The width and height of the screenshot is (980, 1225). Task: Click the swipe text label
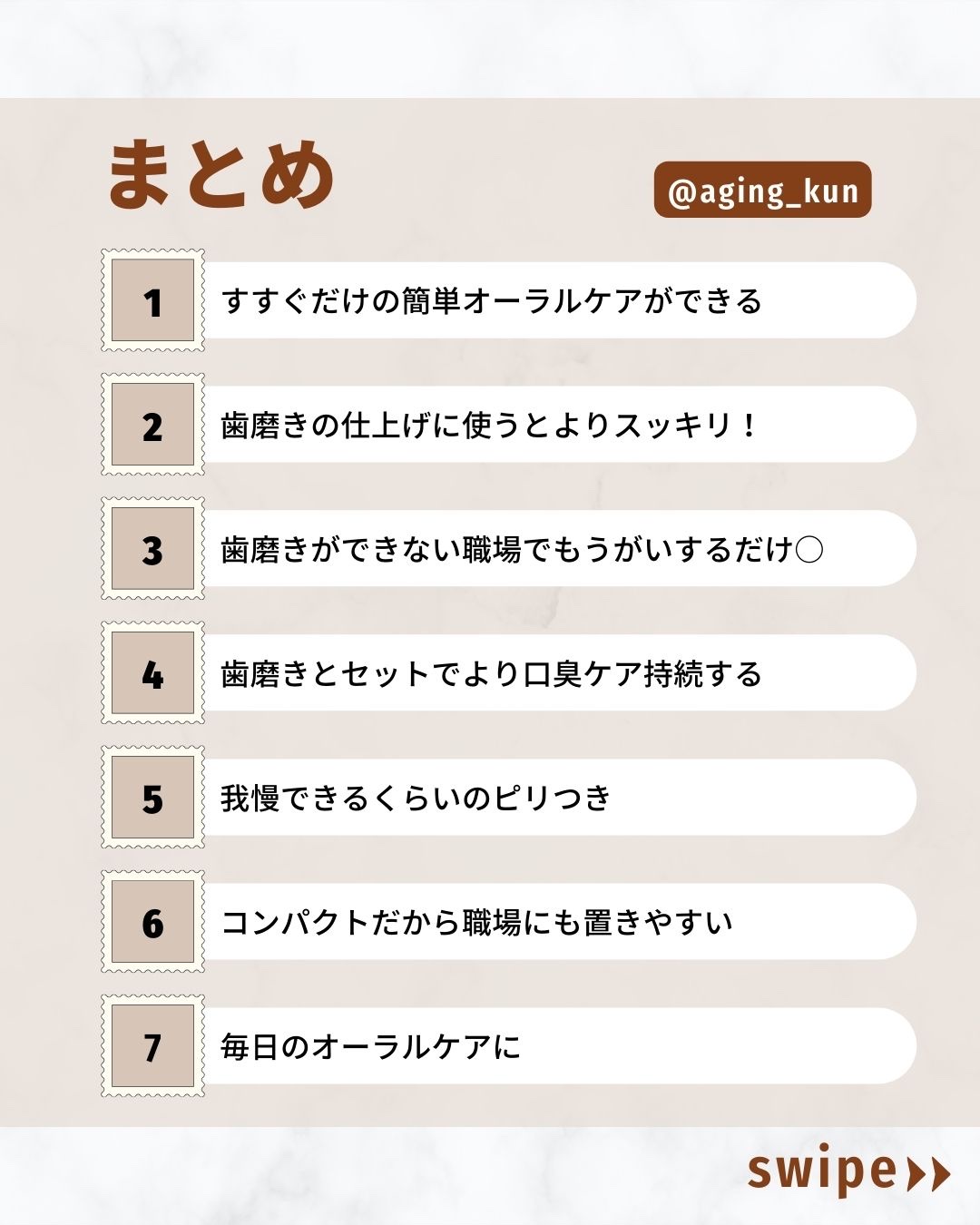pyautogui.click(x=822, y=1171)
